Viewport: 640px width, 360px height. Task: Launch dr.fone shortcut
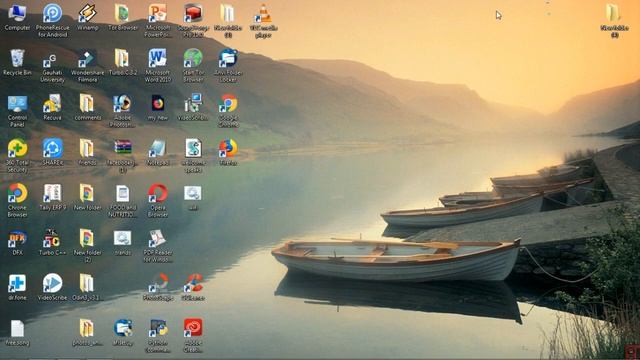click(17, 287)
